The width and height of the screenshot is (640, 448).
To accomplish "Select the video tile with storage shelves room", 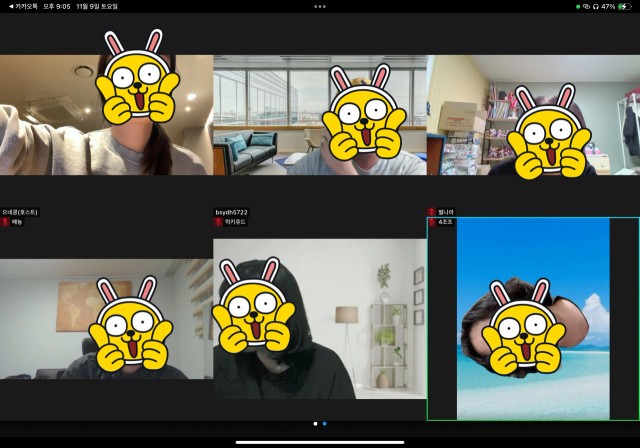I will point(533,115).
